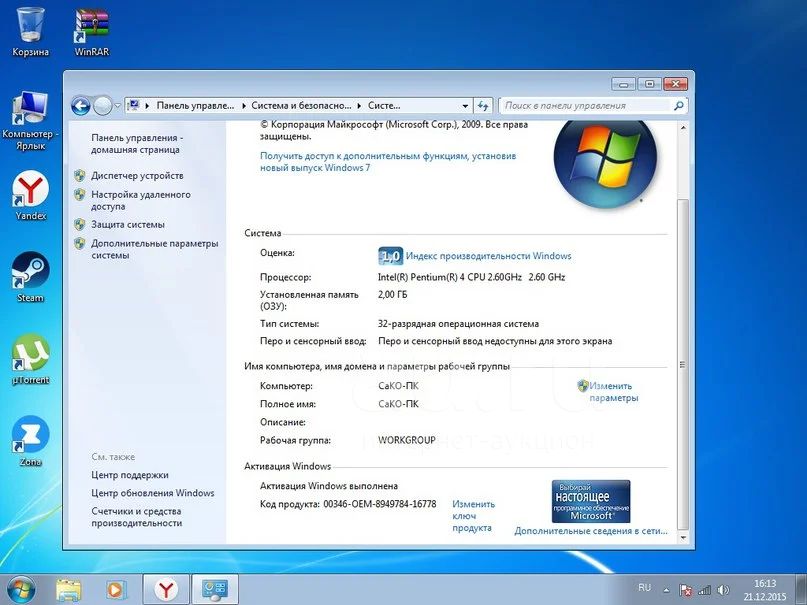The image size is (807, 605).
Task: Click the RU language indicator
Action: click(644, 588)
